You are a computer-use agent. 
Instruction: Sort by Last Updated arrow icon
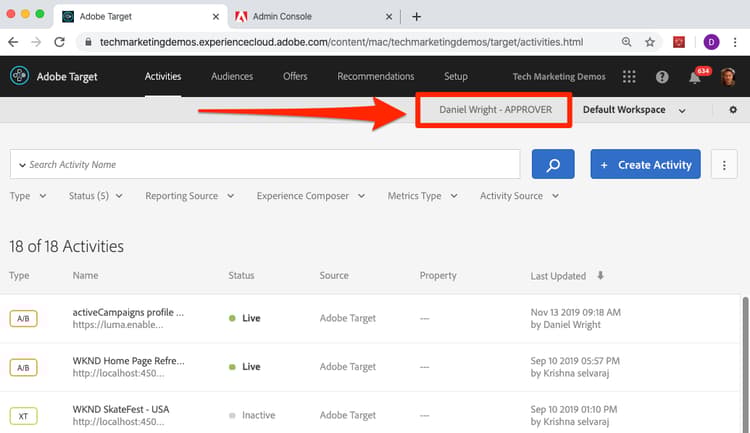(600, 275)
